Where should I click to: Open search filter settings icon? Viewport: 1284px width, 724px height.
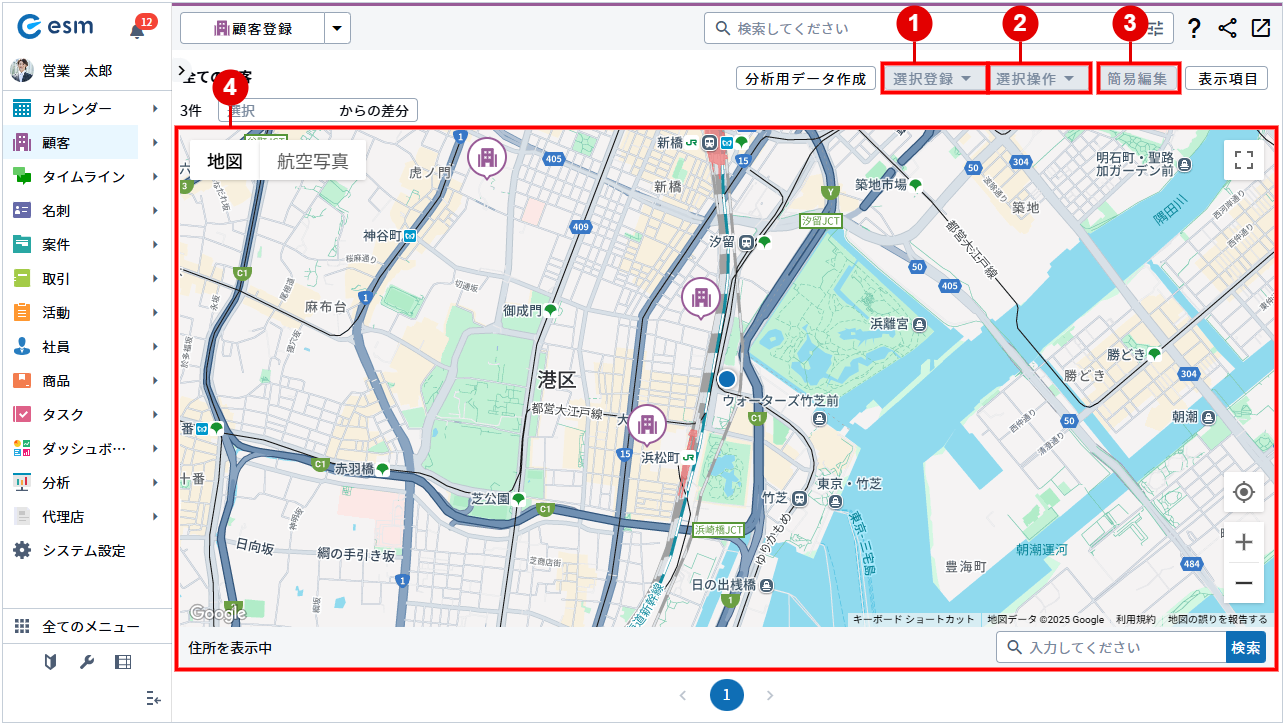coord(1157,29)
